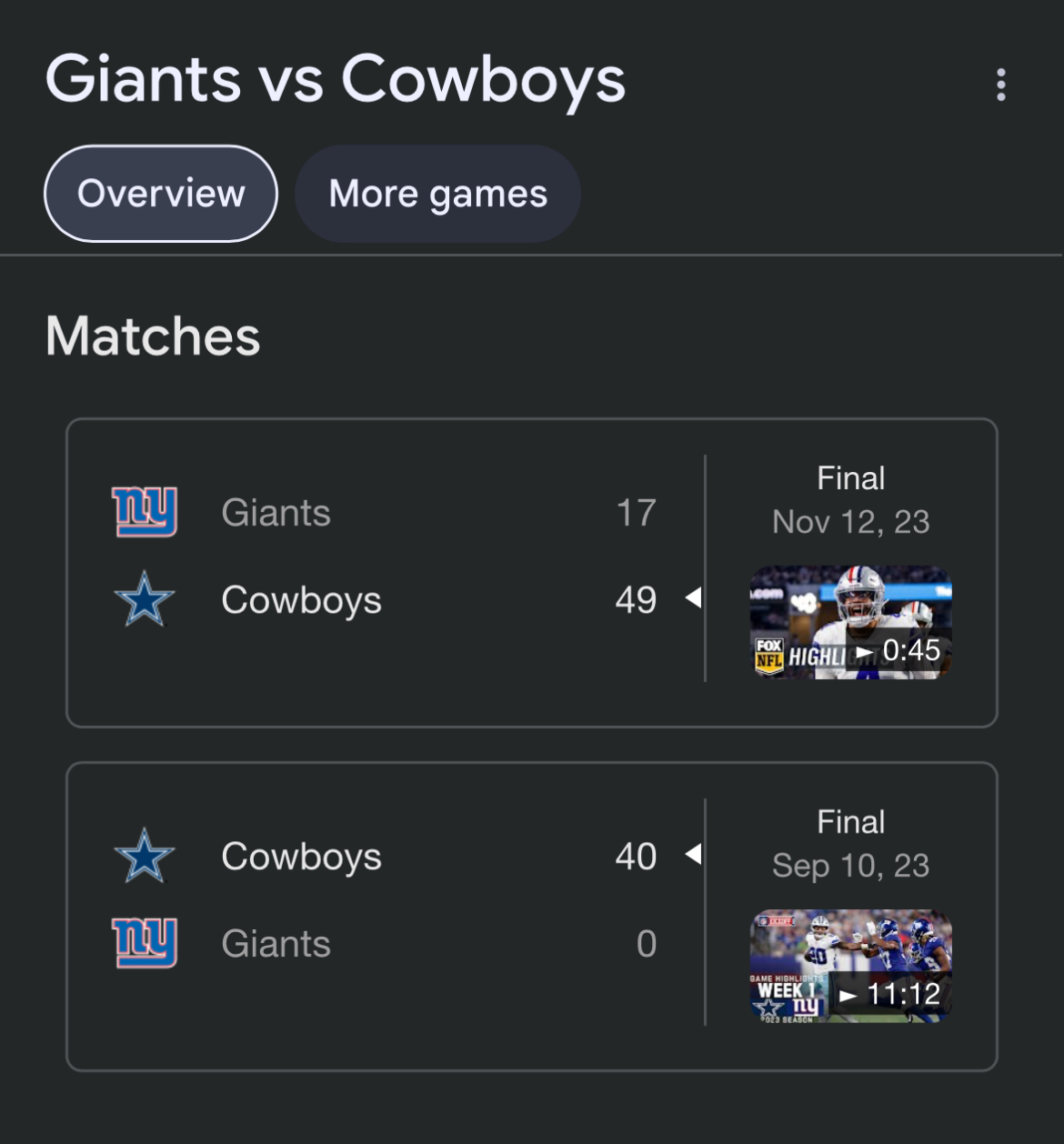Open the three-dot more options menu
This screenshot has width=1064, height=1144.
1000,85
